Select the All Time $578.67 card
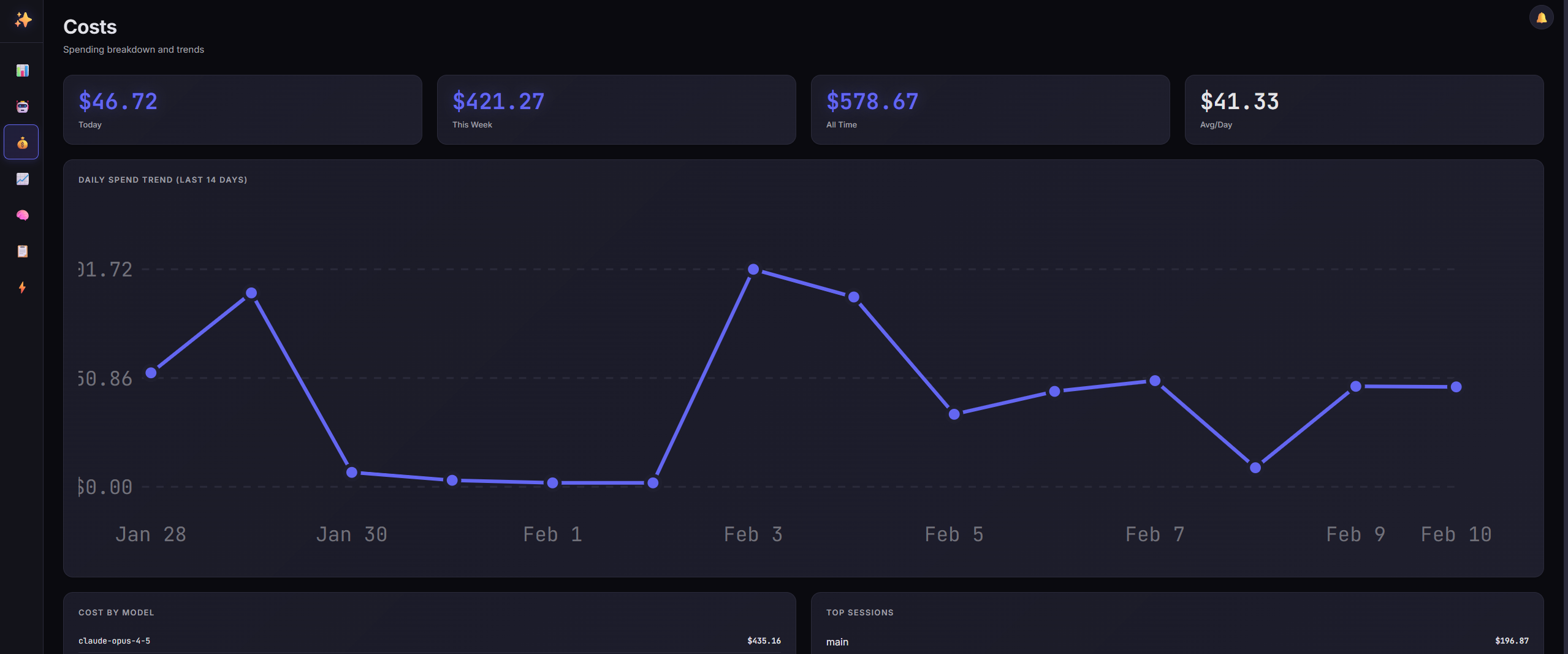1568x654 pixels. click(990, 110)
